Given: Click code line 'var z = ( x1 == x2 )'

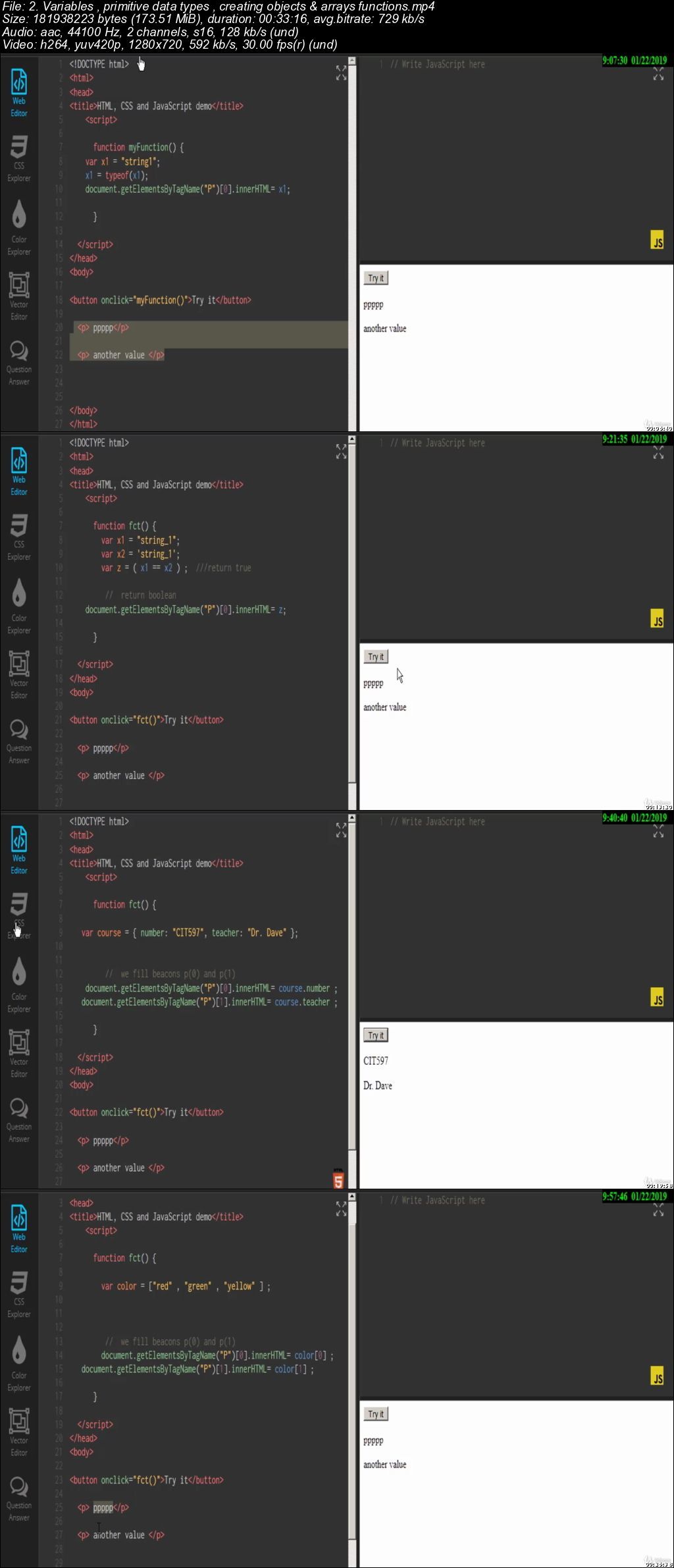Looking at the screenshot, I should tap(144, 568).
